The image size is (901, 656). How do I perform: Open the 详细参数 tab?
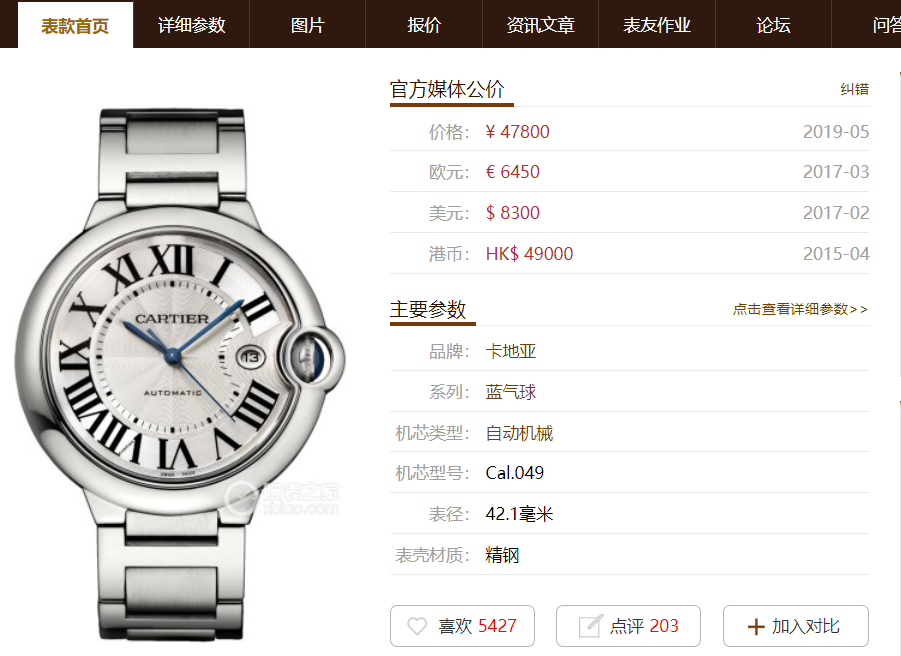coord(191,25)
